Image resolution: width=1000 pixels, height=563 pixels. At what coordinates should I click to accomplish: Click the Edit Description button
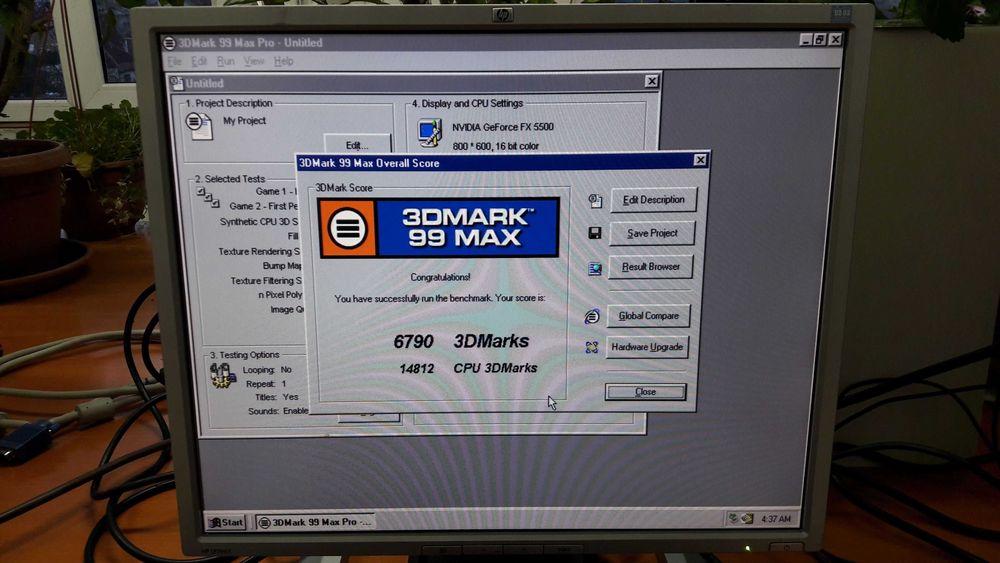pyautogui.click(x=653, y=200)
